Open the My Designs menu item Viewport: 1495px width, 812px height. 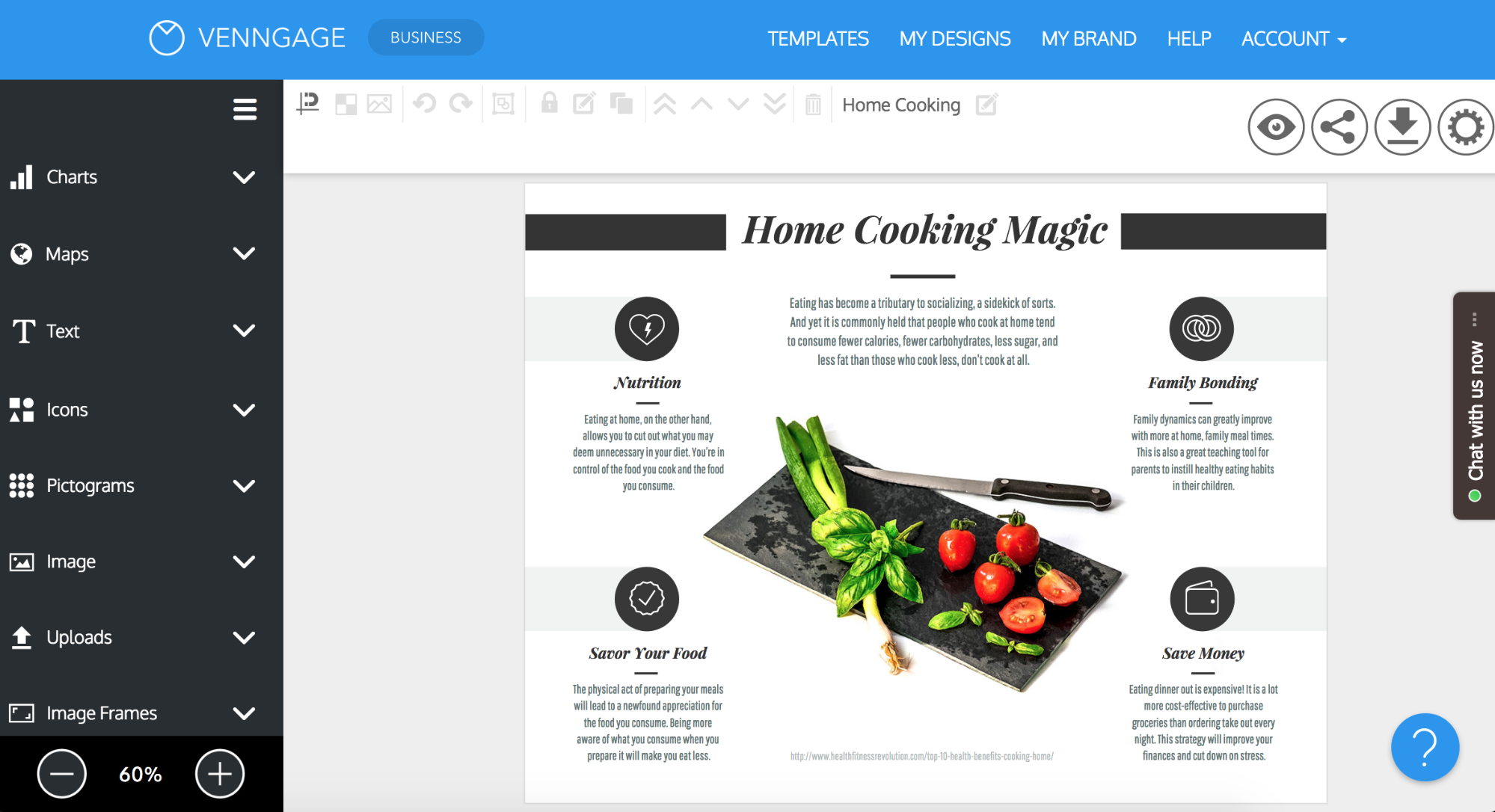(954, 39)
